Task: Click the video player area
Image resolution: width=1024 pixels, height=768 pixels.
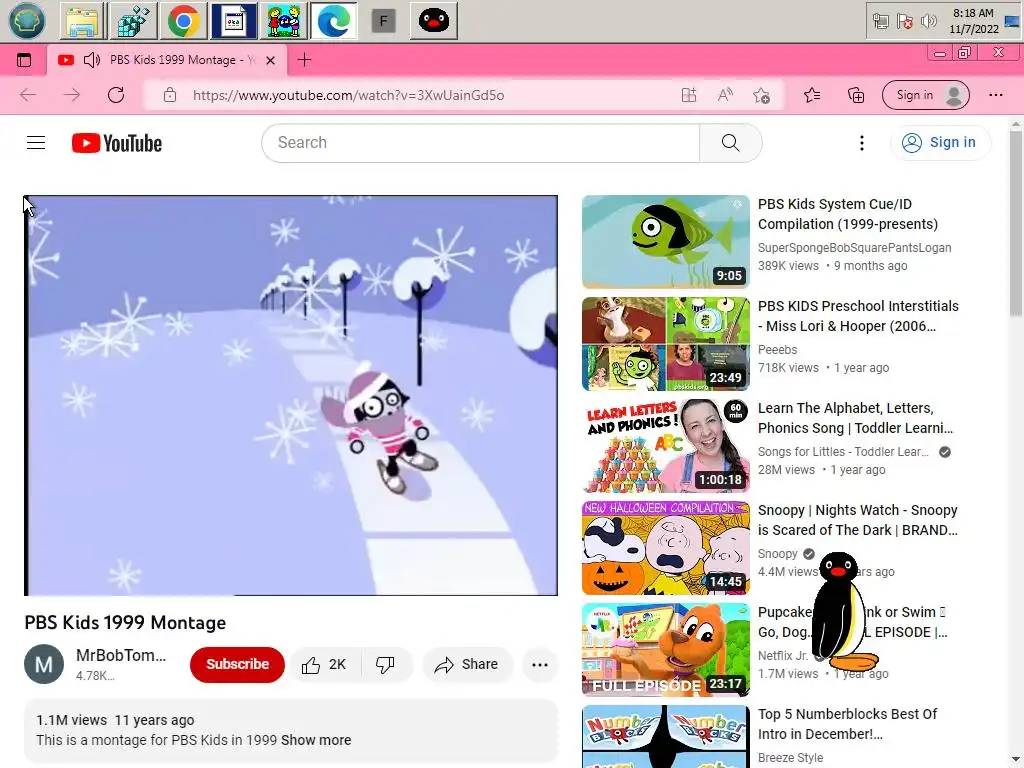Action: [x=291, y=395]
